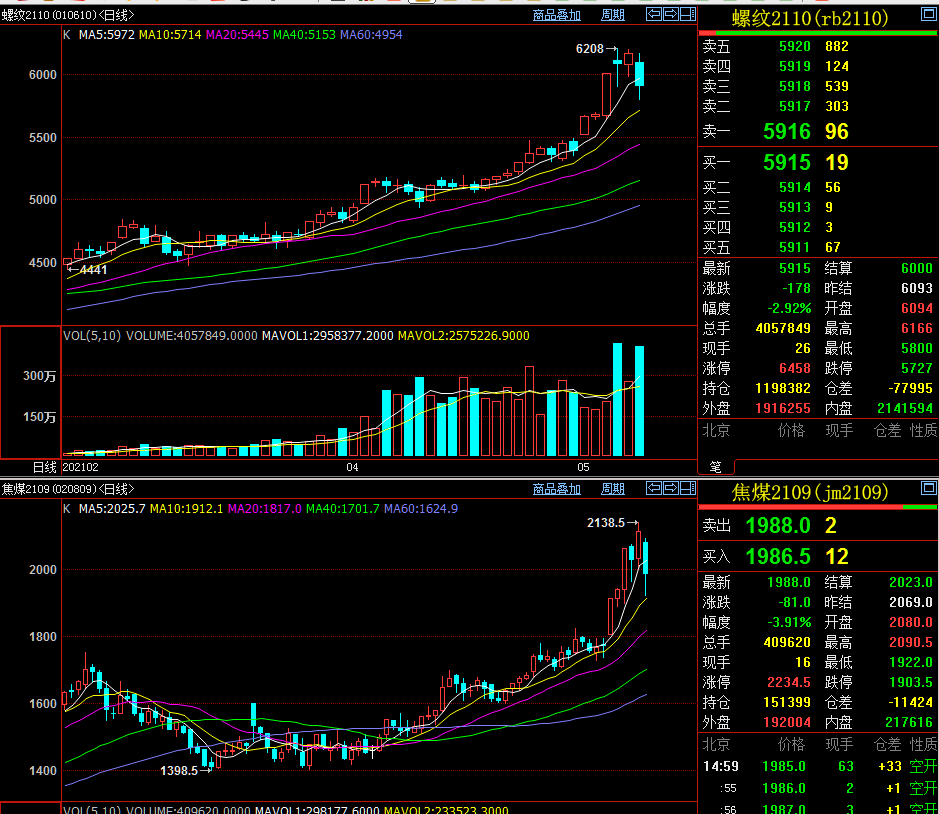Open 周期 period selector in coking coal chart
Image resolution: width=939 pixels, height=814 pixels.
tap(613, 489)
